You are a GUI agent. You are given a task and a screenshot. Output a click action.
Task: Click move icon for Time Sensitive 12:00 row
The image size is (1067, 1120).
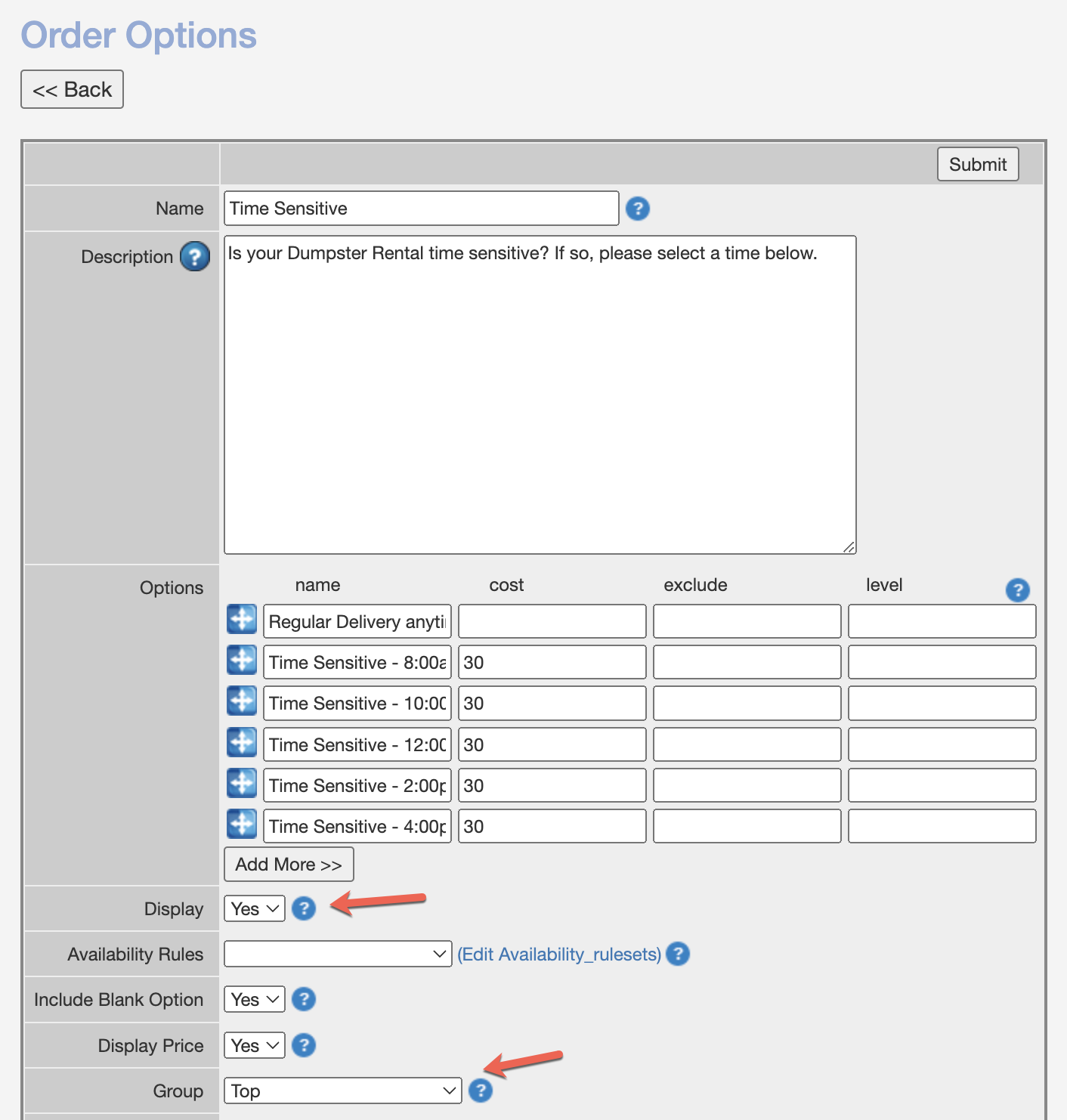click(x=242, y=743)
